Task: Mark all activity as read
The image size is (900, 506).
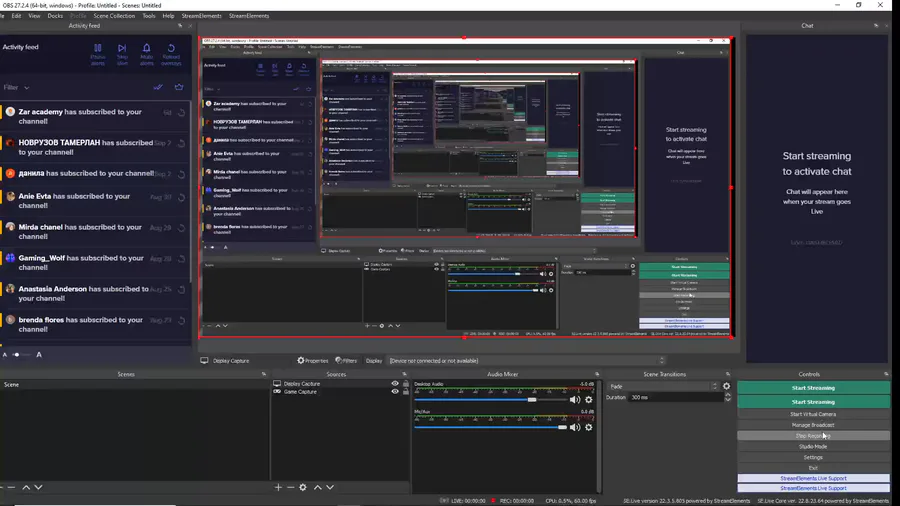Action: (158, 87)
